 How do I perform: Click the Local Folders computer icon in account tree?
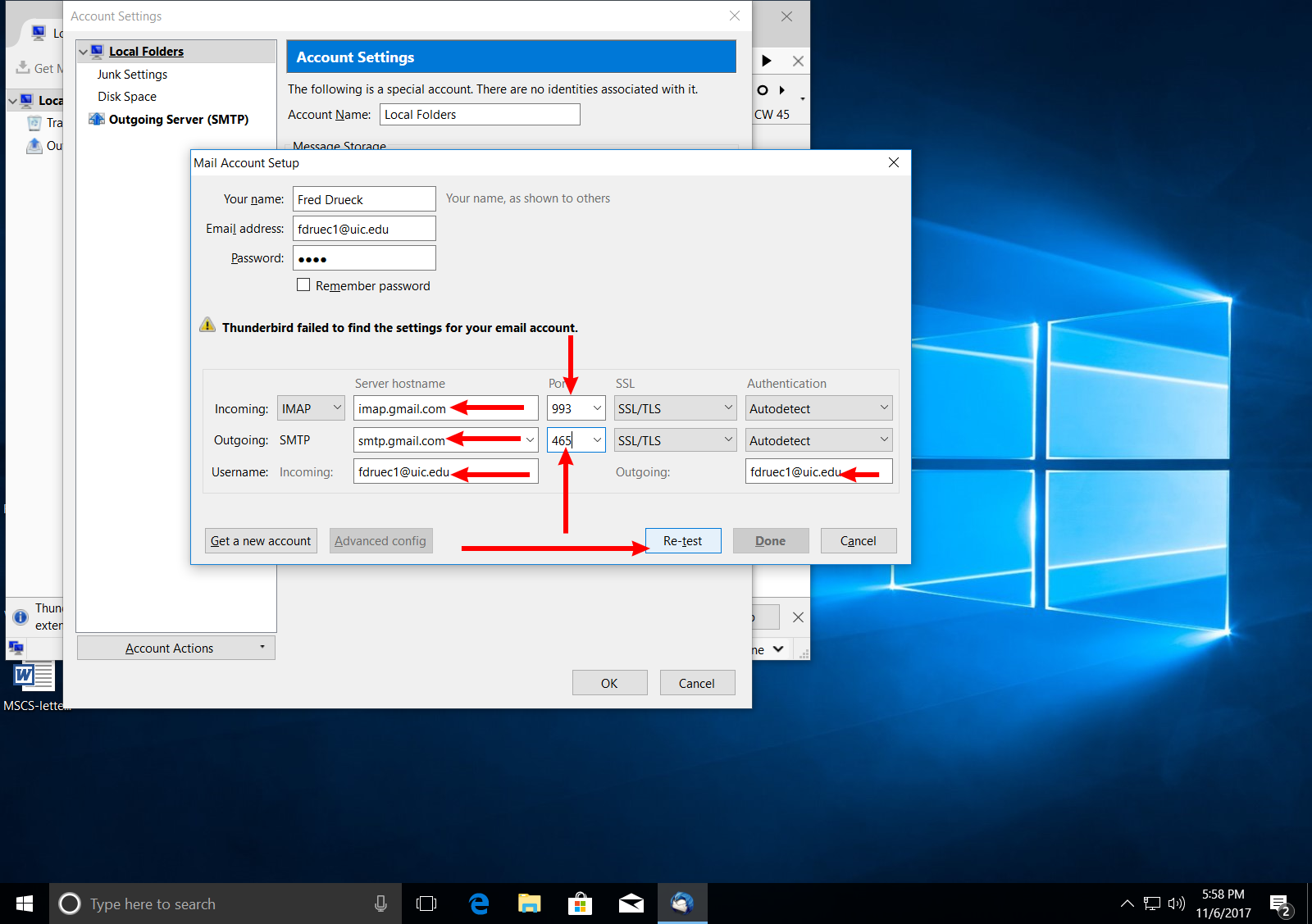click(97, 51)
